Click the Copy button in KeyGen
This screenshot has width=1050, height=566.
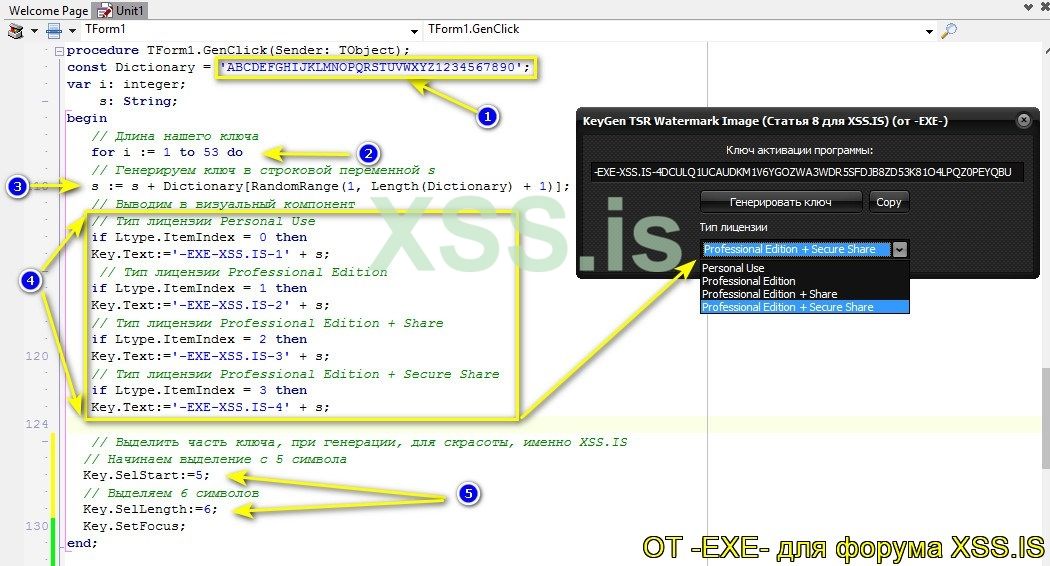[889, 202]
